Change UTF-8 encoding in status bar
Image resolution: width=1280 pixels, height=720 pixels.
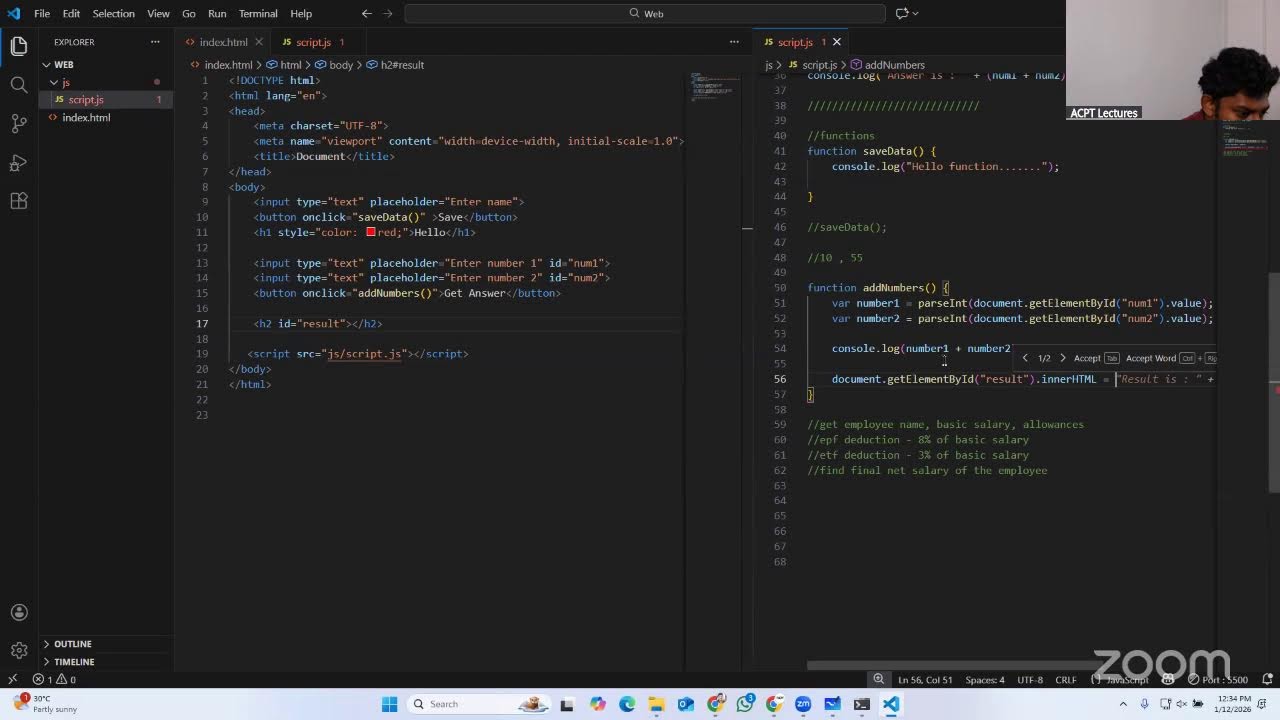1030,680
